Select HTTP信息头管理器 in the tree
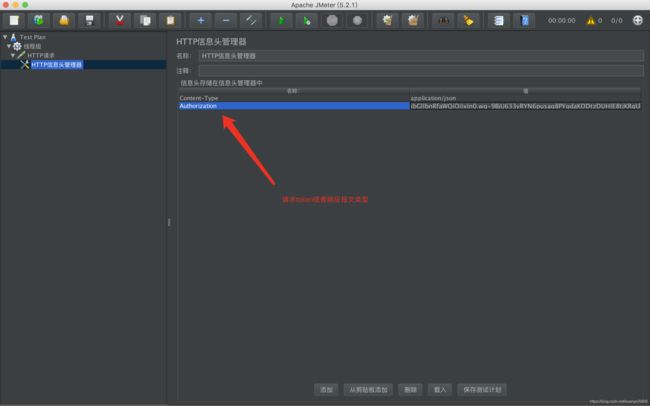 pyautogui.click(x=57, y=65)
